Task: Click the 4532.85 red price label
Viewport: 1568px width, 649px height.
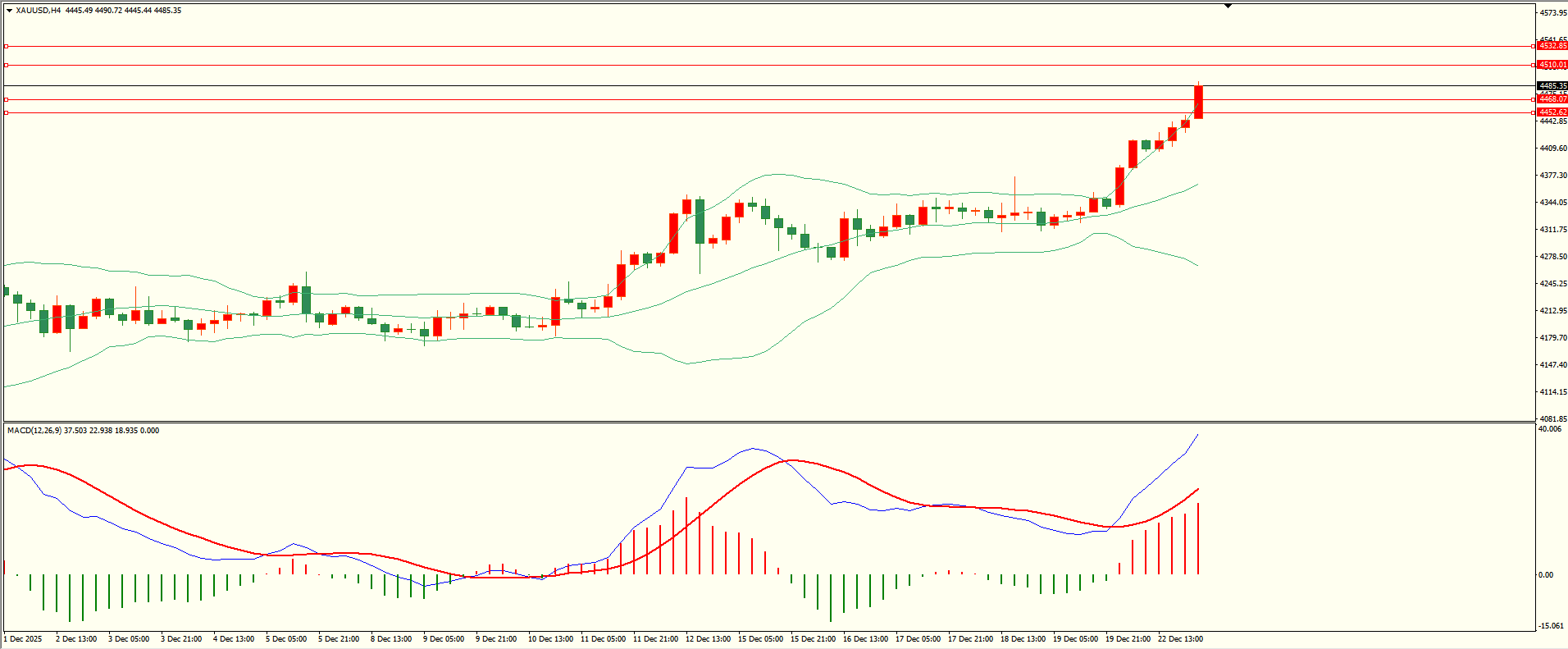Action: (1552, 46)
